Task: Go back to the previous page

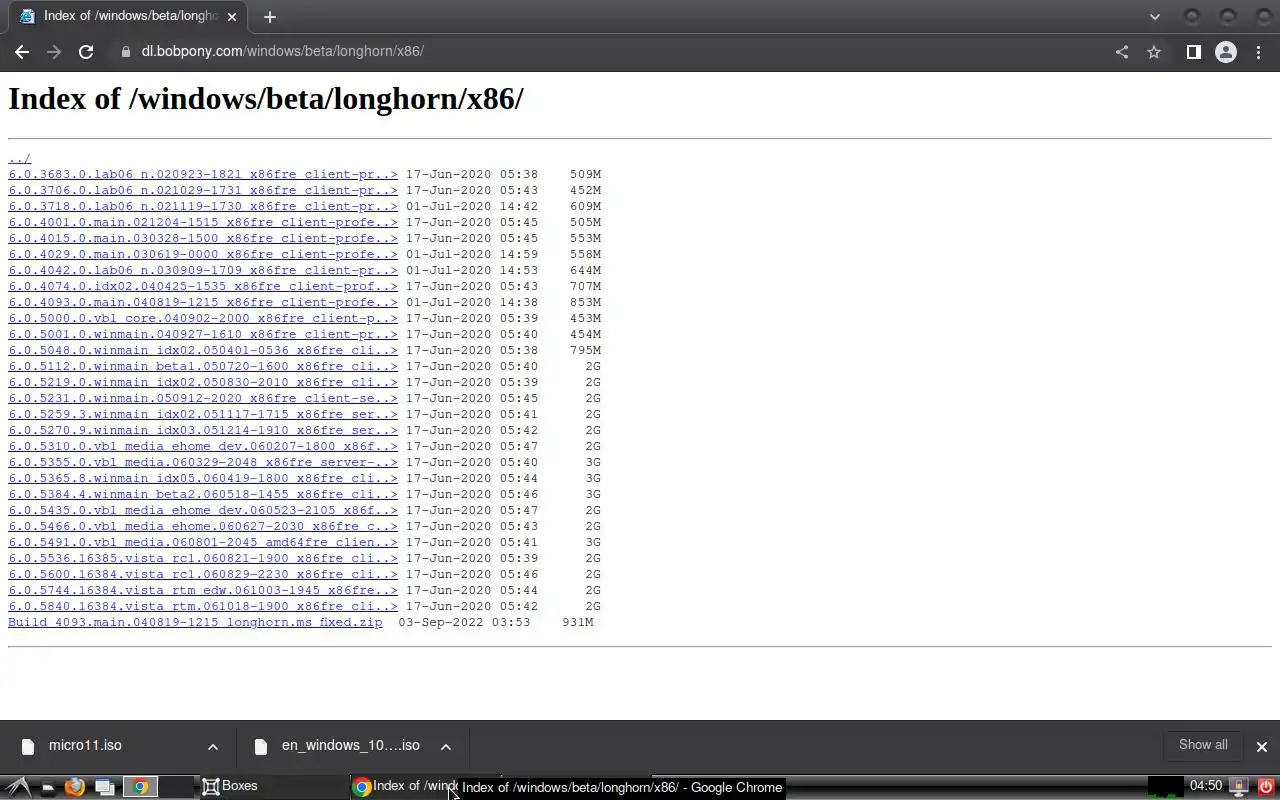Action: (x=22, y=52)
